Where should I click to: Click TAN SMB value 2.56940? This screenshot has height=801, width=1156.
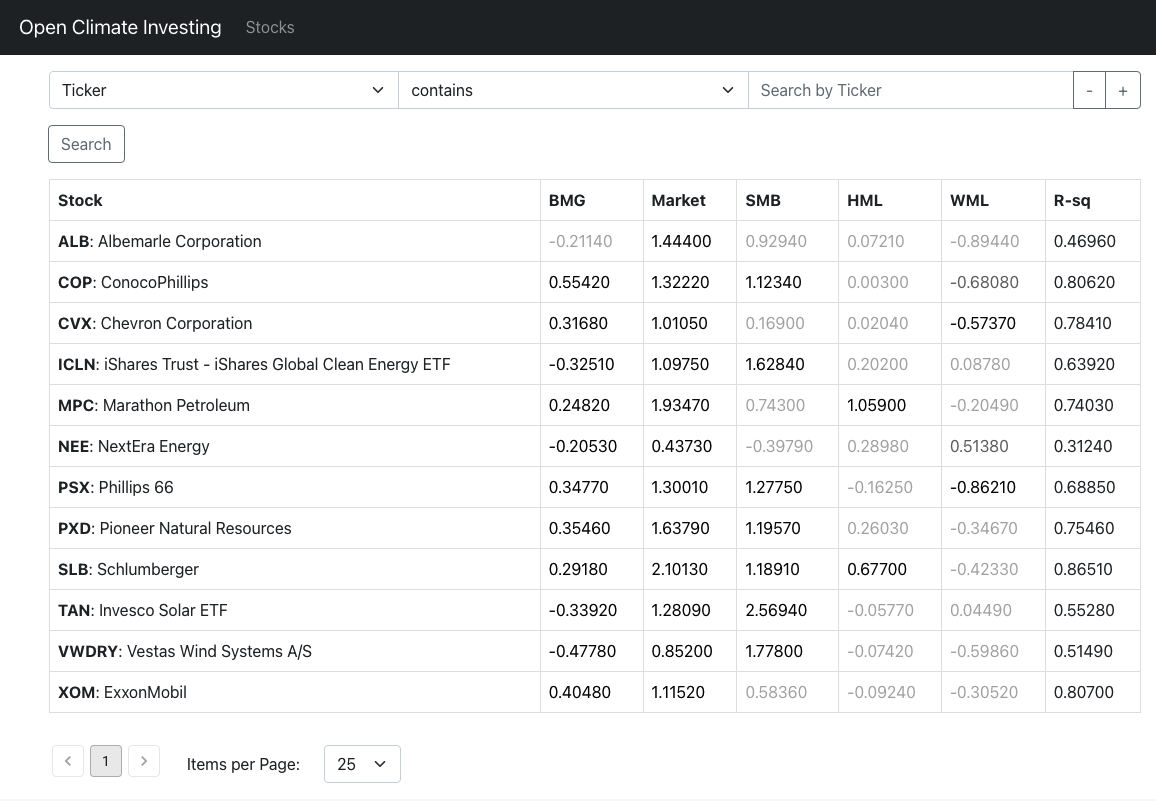[776, 610]
